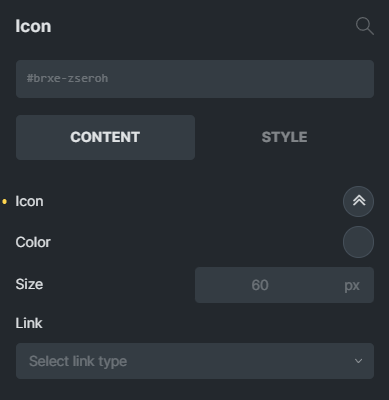Click the circular button right of Color
The width and height of the screenshot is (389, 400).
point(358,242)
